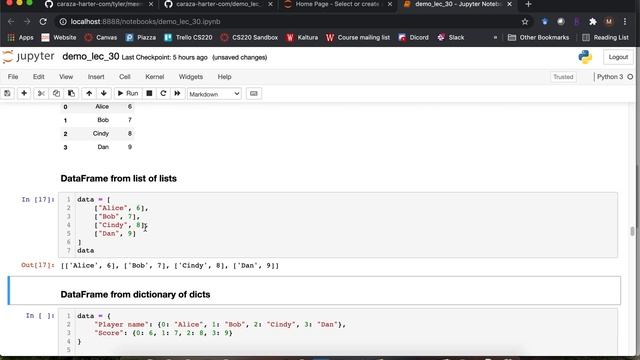Open the cell type Markdown dropdown
The image size is (640, 360).
tap(214, 94)
